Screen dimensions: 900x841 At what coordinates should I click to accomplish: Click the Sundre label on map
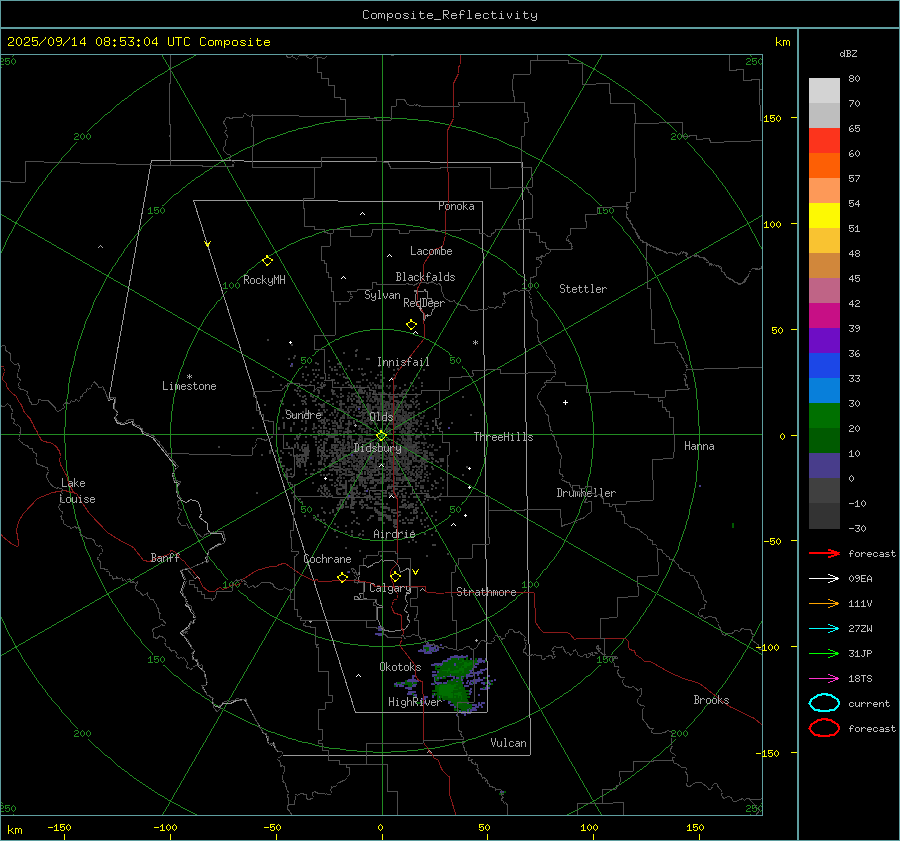click(x=303, y=414)
